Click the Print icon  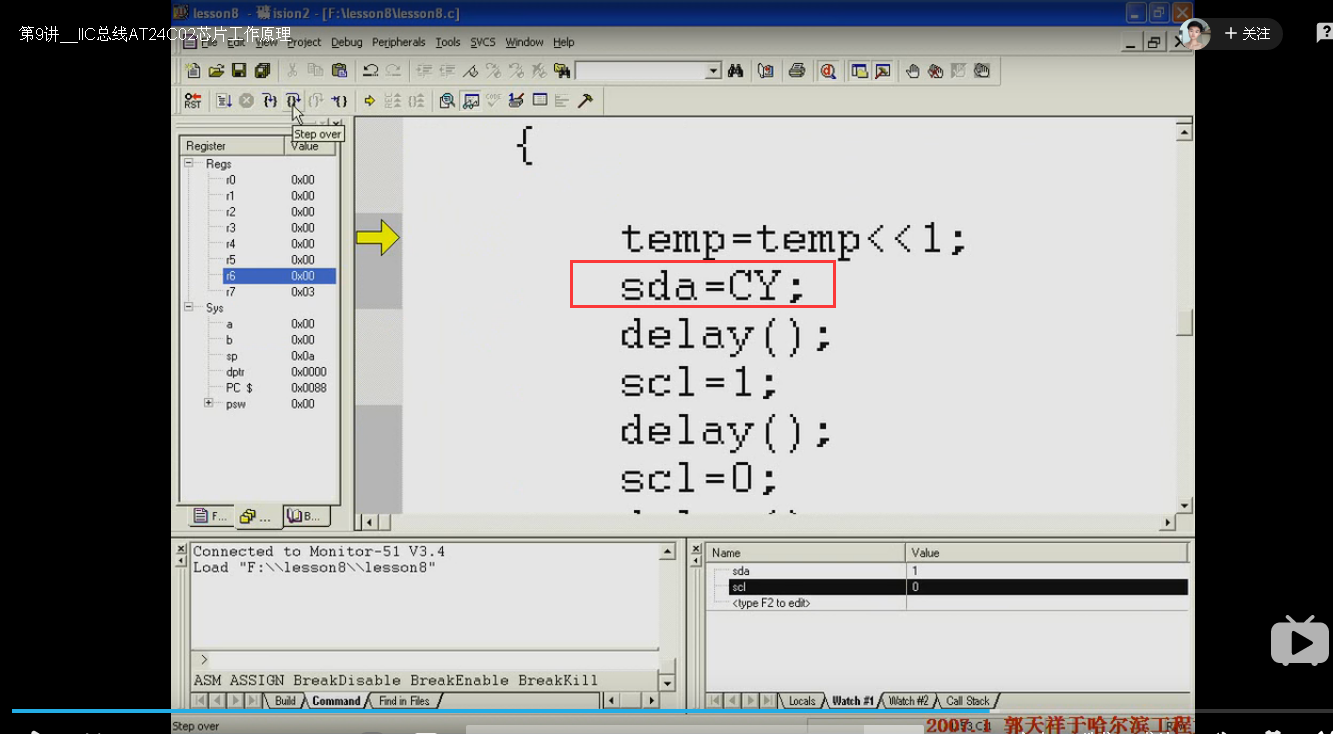pos(797,71)
